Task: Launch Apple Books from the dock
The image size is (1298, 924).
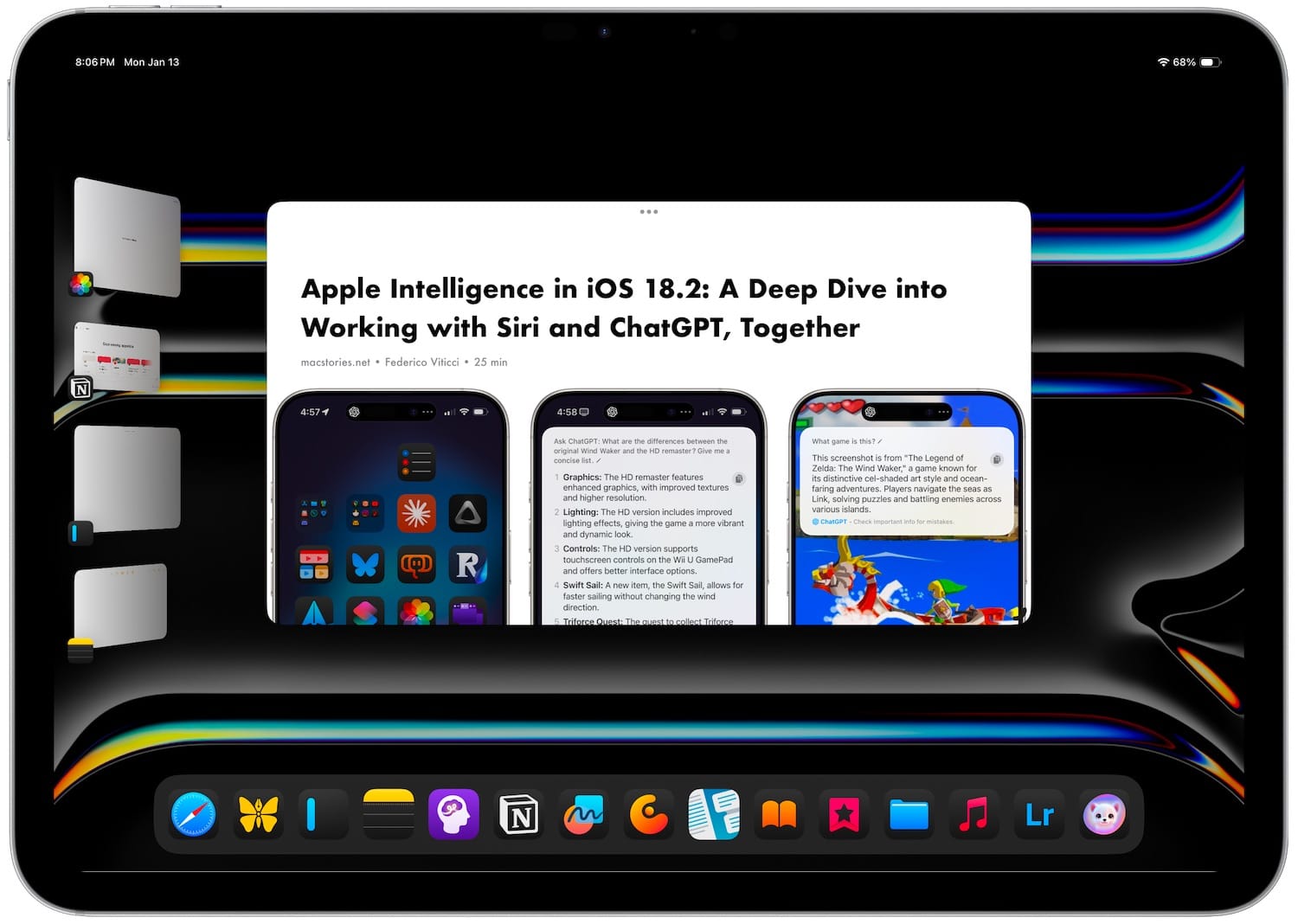Action: (778, 813)
